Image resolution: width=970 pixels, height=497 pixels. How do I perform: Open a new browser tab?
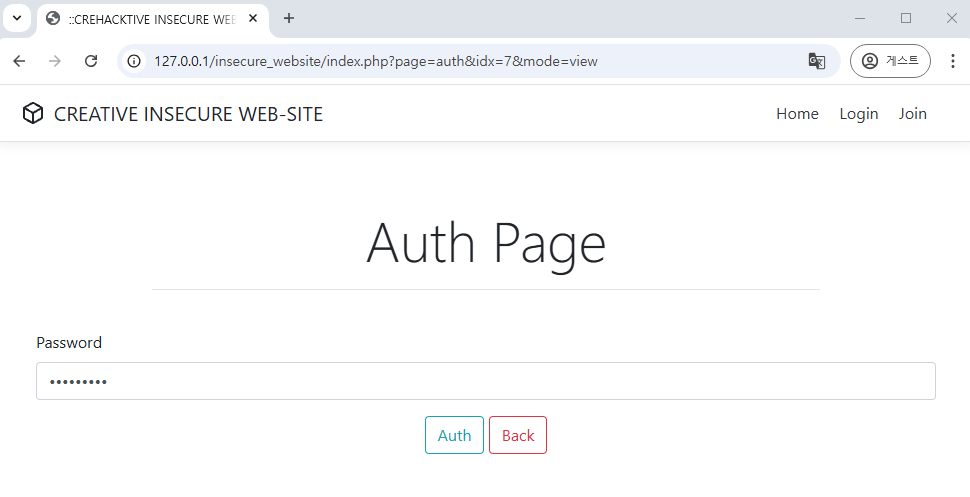coord(289,19)
